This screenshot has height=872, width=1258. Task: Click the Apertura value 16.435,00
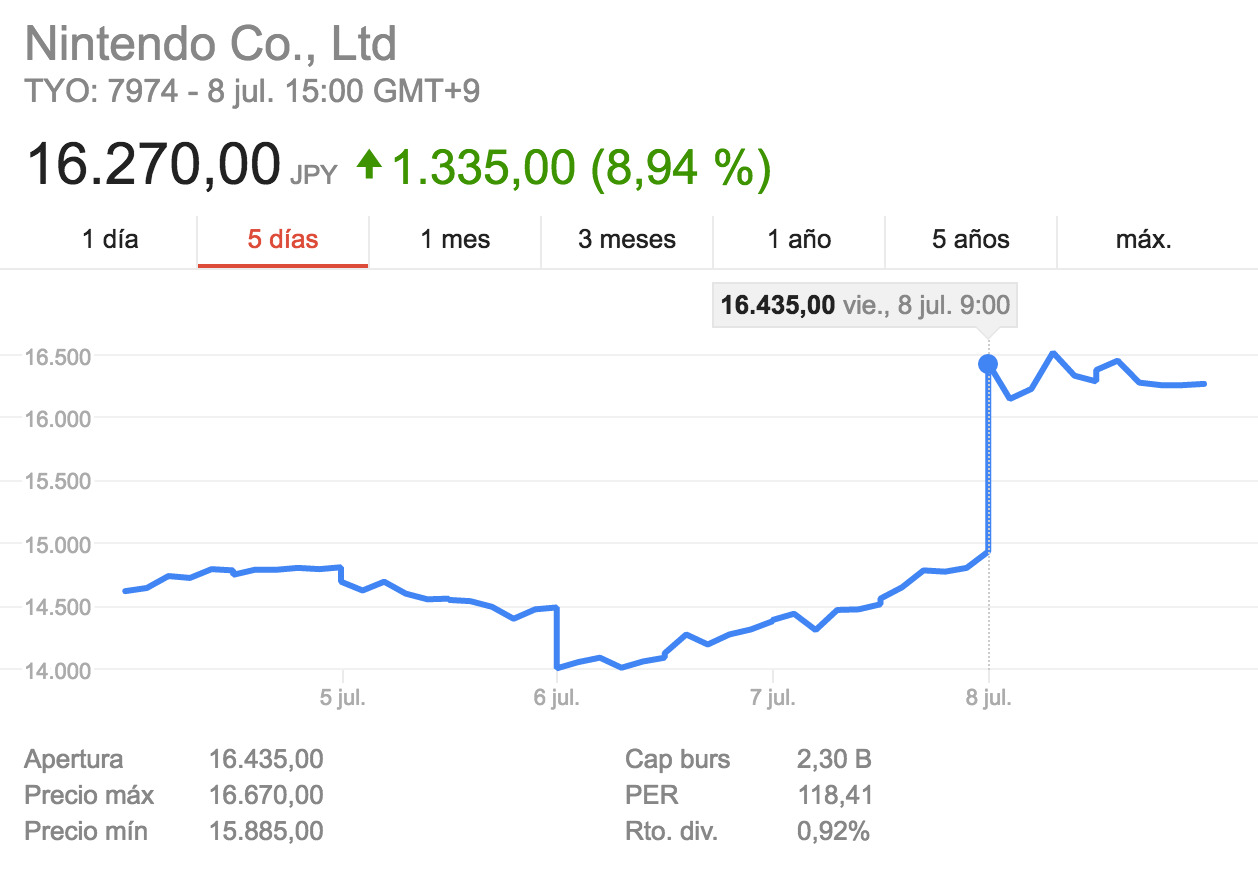(266, 759)
